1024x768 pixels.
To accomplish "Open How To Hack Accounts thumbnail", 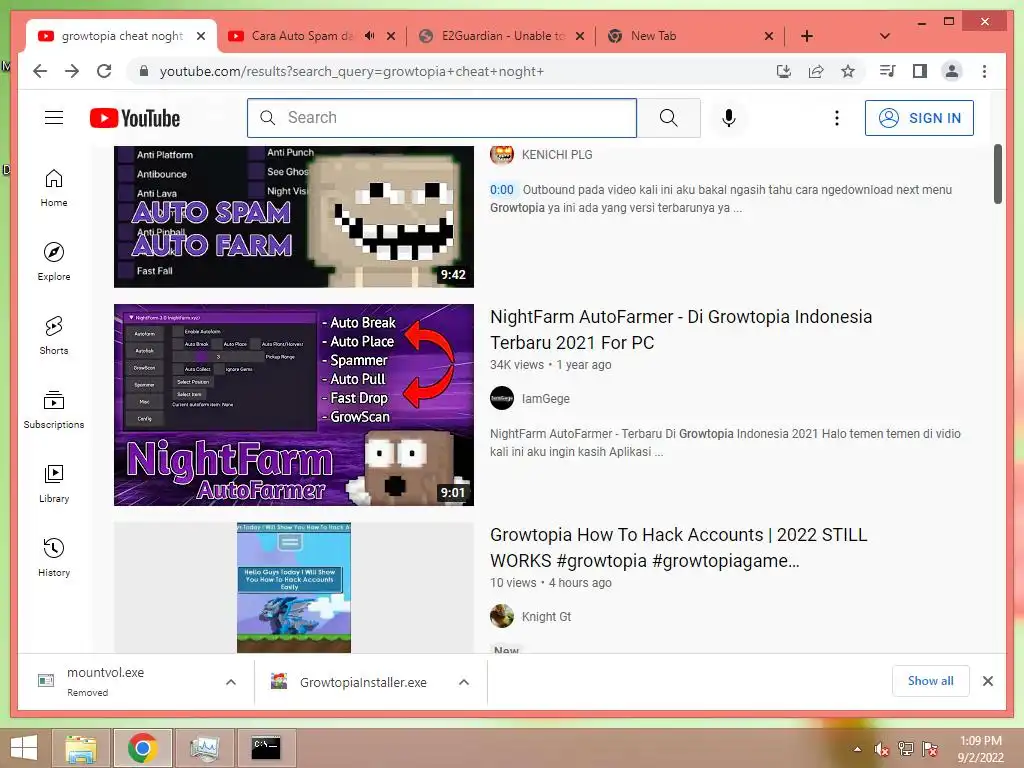I will pos(294,587).
